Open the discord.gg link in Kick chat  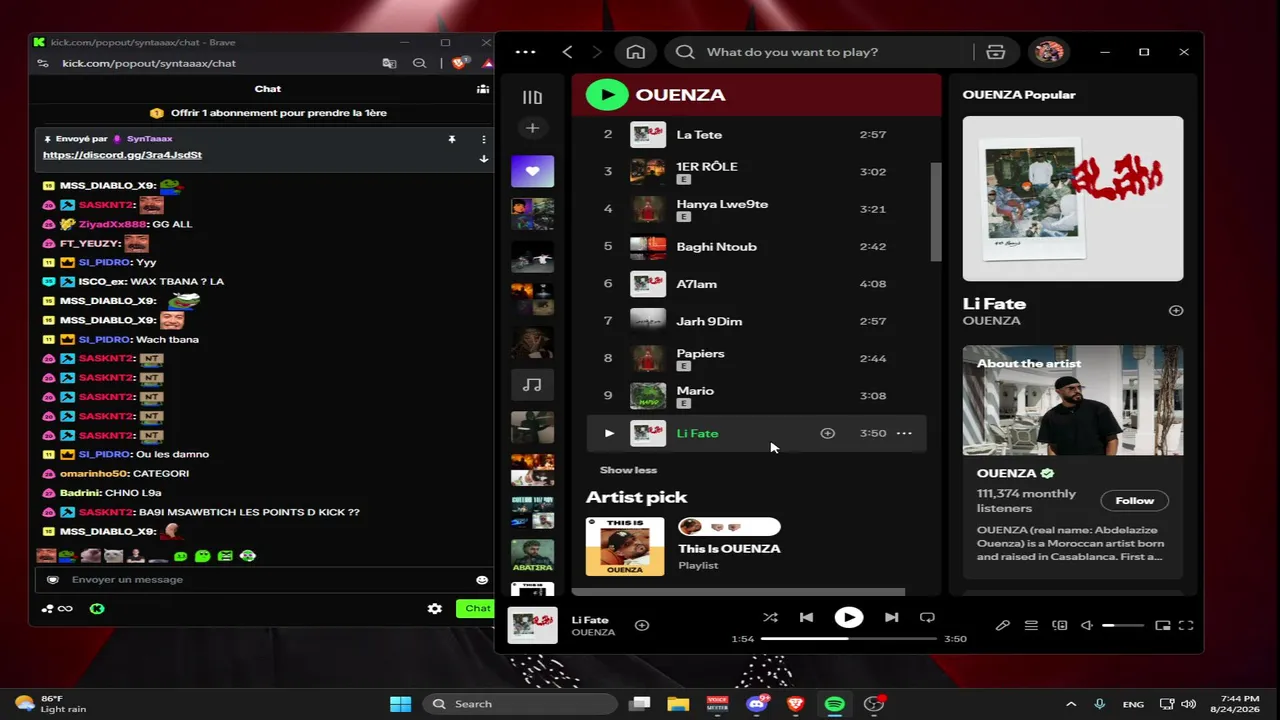(122, 155)
